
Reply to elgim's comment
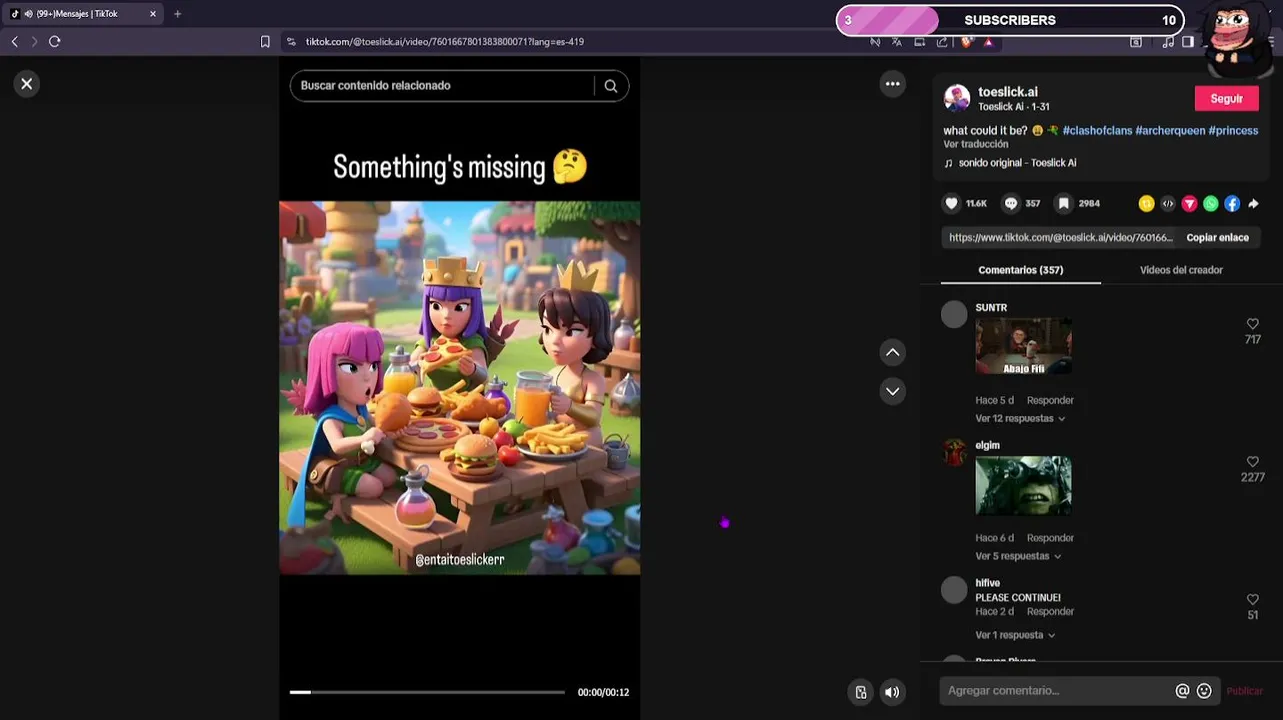(x=1050, y=538)
